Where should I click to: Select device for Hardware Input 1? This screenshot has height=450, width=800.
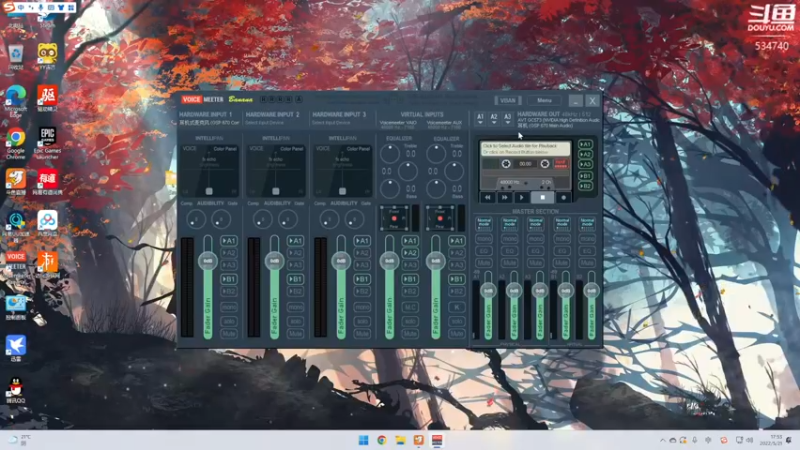[209, 123]
